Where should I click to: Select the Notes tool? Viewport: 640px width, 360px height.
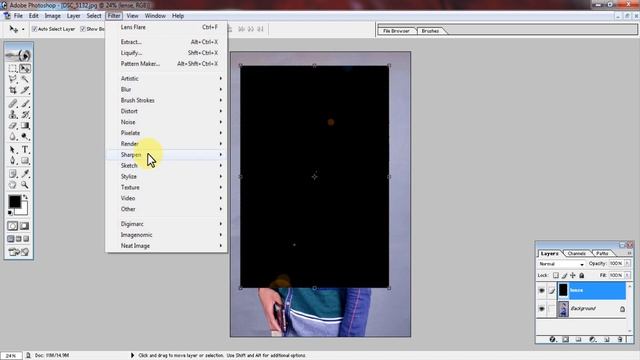[13, 174]
